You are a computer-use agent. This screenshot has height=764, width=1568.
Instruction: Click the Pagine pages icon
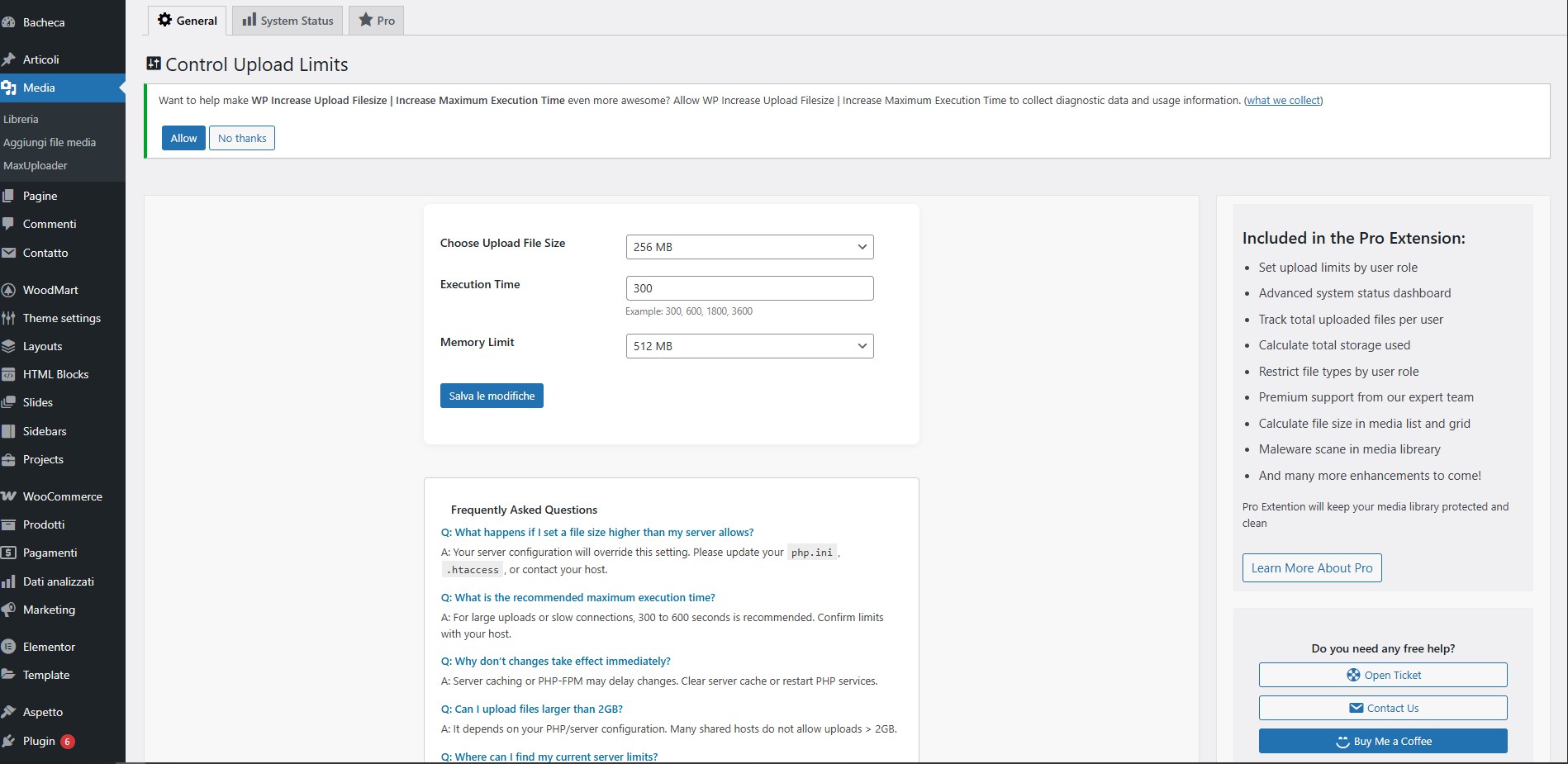pyautogui.click(x=8, y=196)
